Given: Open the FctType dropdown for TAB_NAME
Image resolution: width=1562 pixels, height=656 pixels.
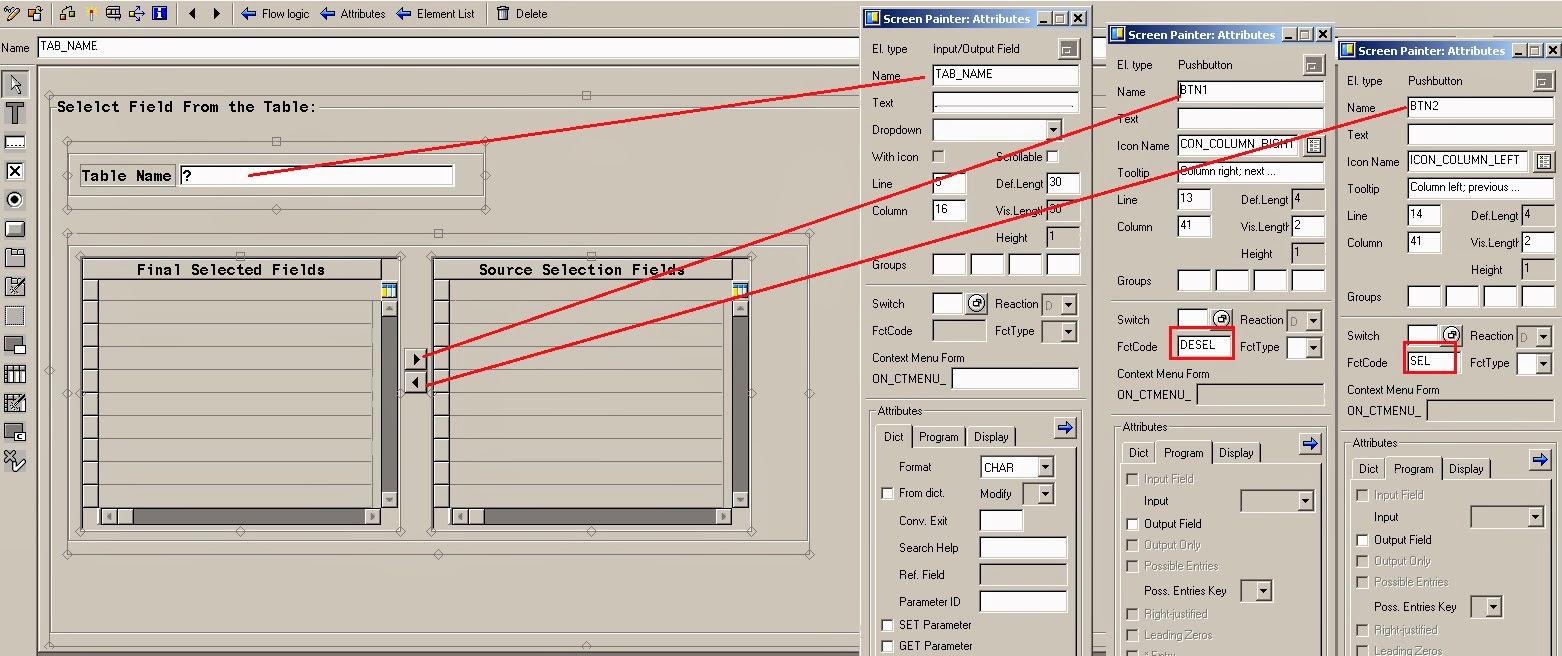Looking at the screenshot, I should tap(1068, 330).
